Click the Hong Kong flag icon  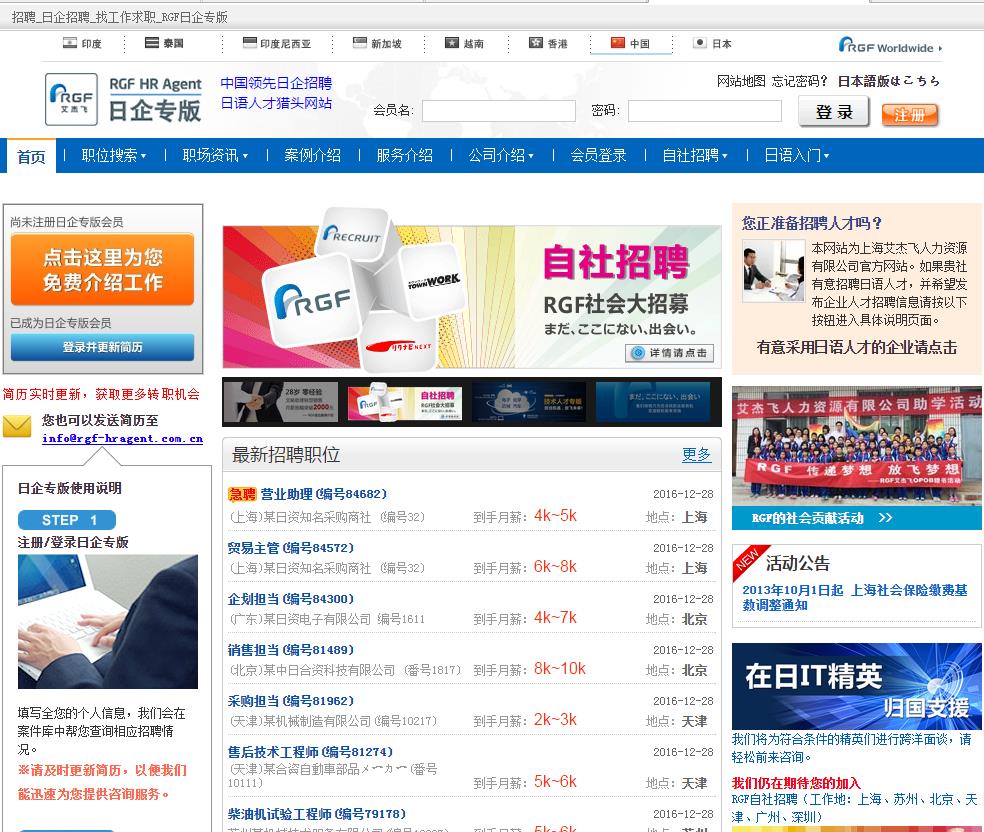coord(536,43)
